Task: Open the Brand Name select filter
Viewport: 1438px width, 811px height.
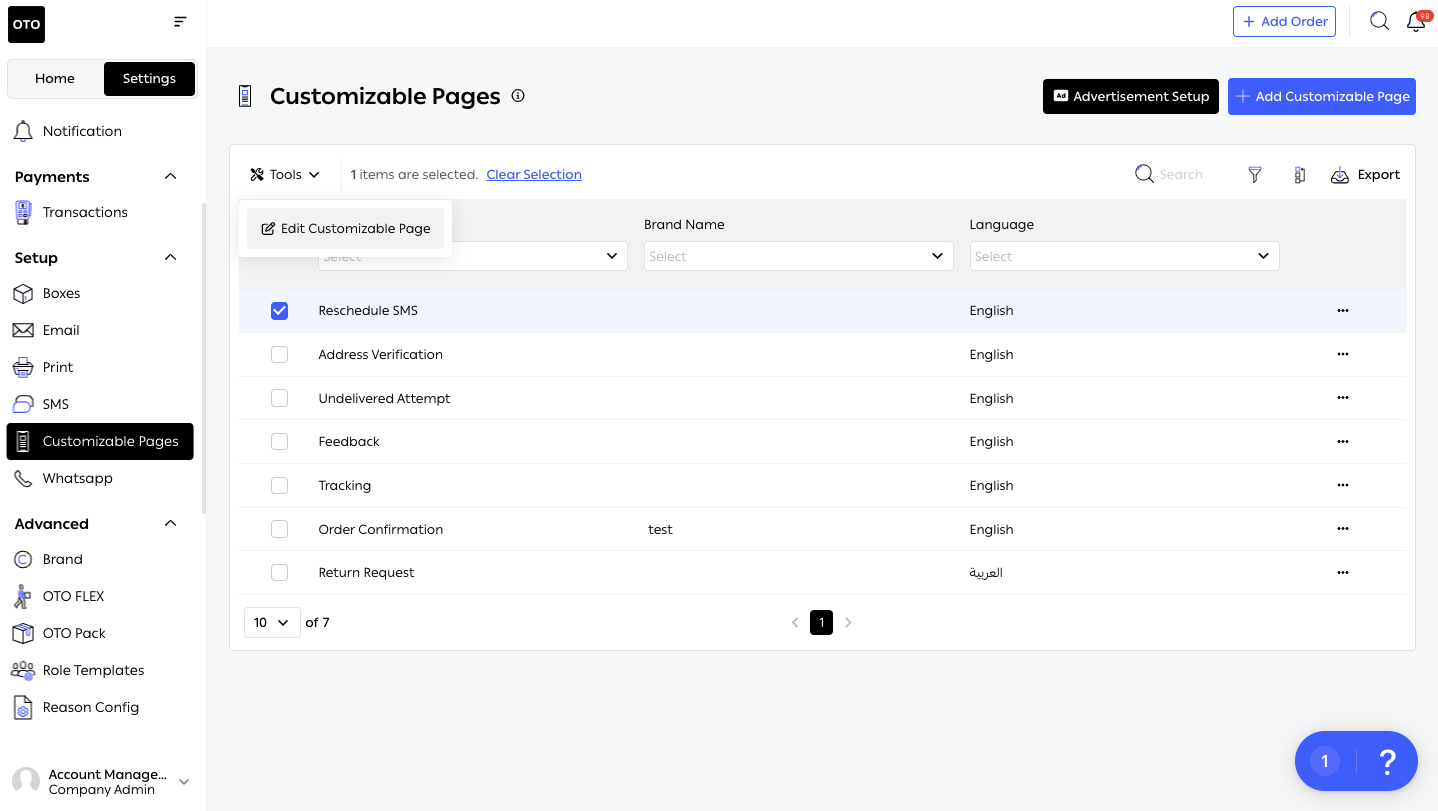Action: 798,256
